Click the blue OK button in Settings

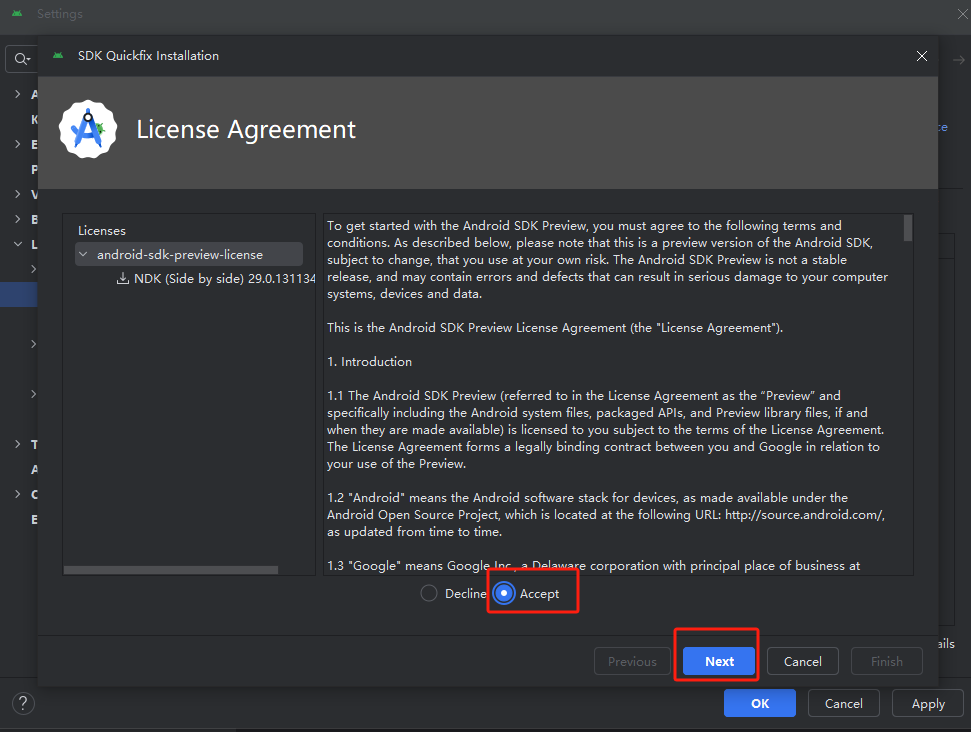760,704
